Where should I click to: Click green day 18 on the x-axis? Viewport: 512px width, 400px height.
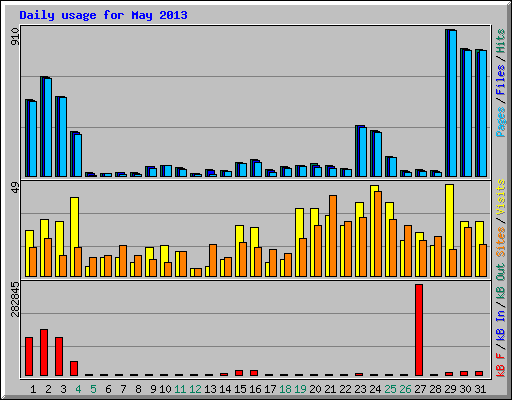pyautogui.click(x=285, y=389)
